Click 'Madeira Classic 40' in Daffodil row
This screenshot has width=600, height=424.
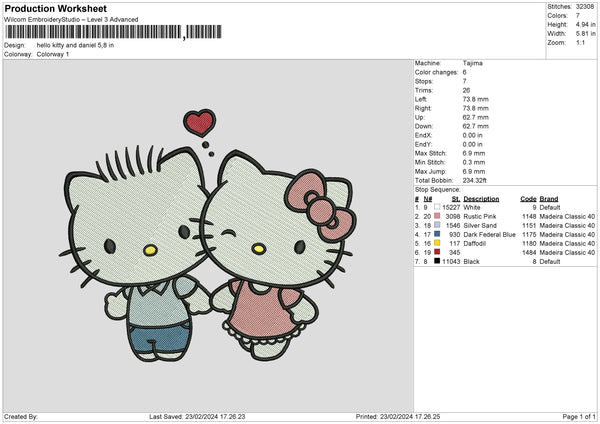pos(567,243)
